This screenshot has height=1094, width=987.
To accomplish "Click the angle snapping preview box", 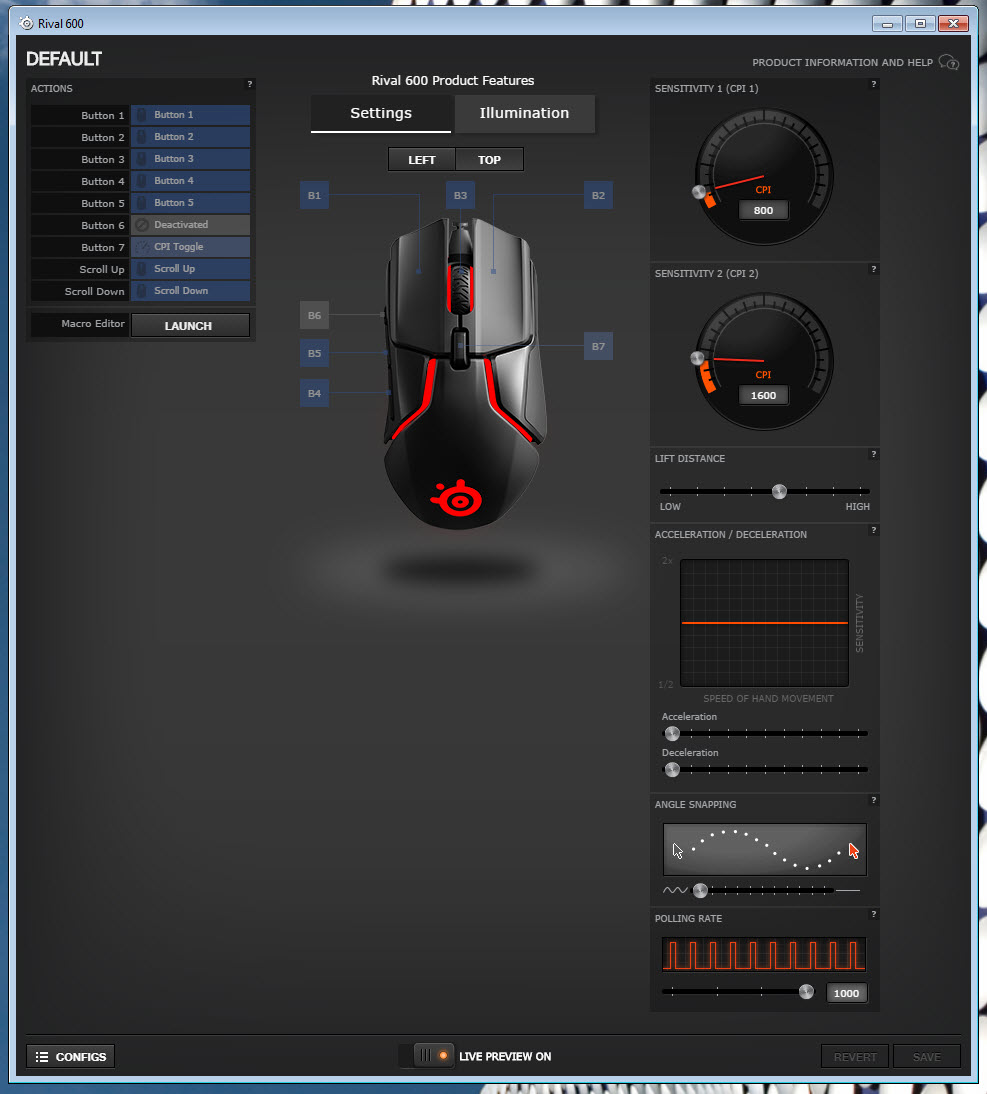I will tap(764, 850).
